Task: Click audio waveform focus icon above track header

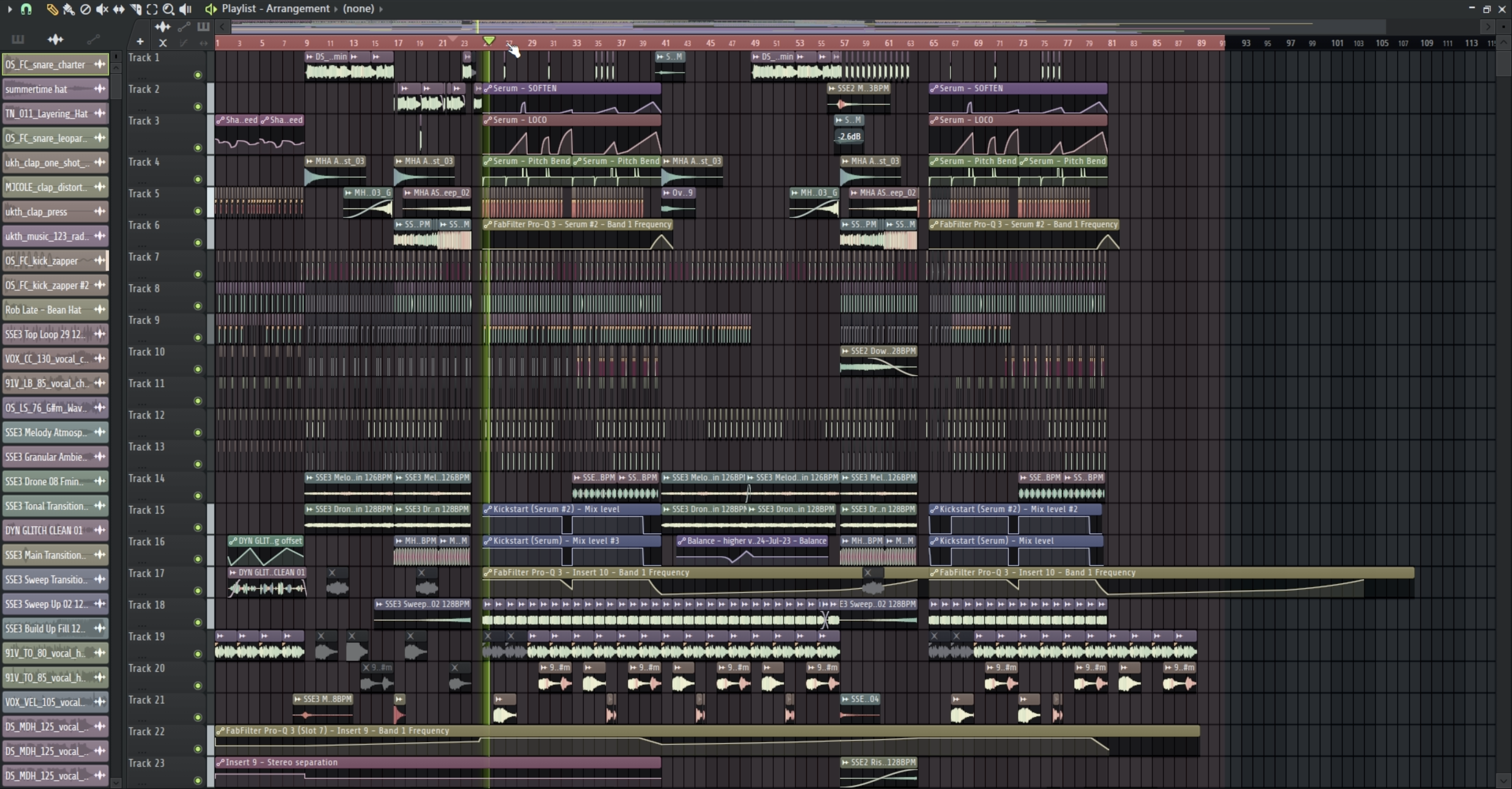Action: click(x=162, y=26)
